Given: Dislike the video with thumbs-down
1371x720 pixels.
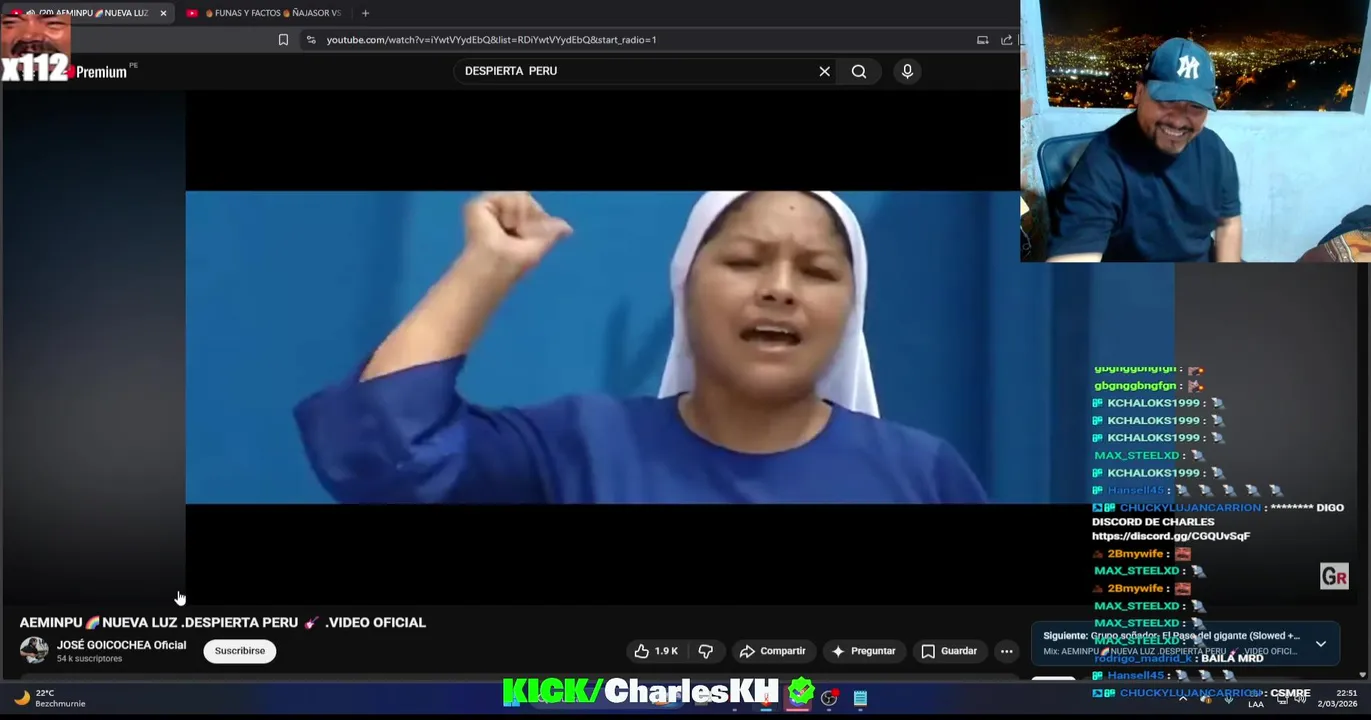Looking at the screenshot, I should click(x=706, y=651).
